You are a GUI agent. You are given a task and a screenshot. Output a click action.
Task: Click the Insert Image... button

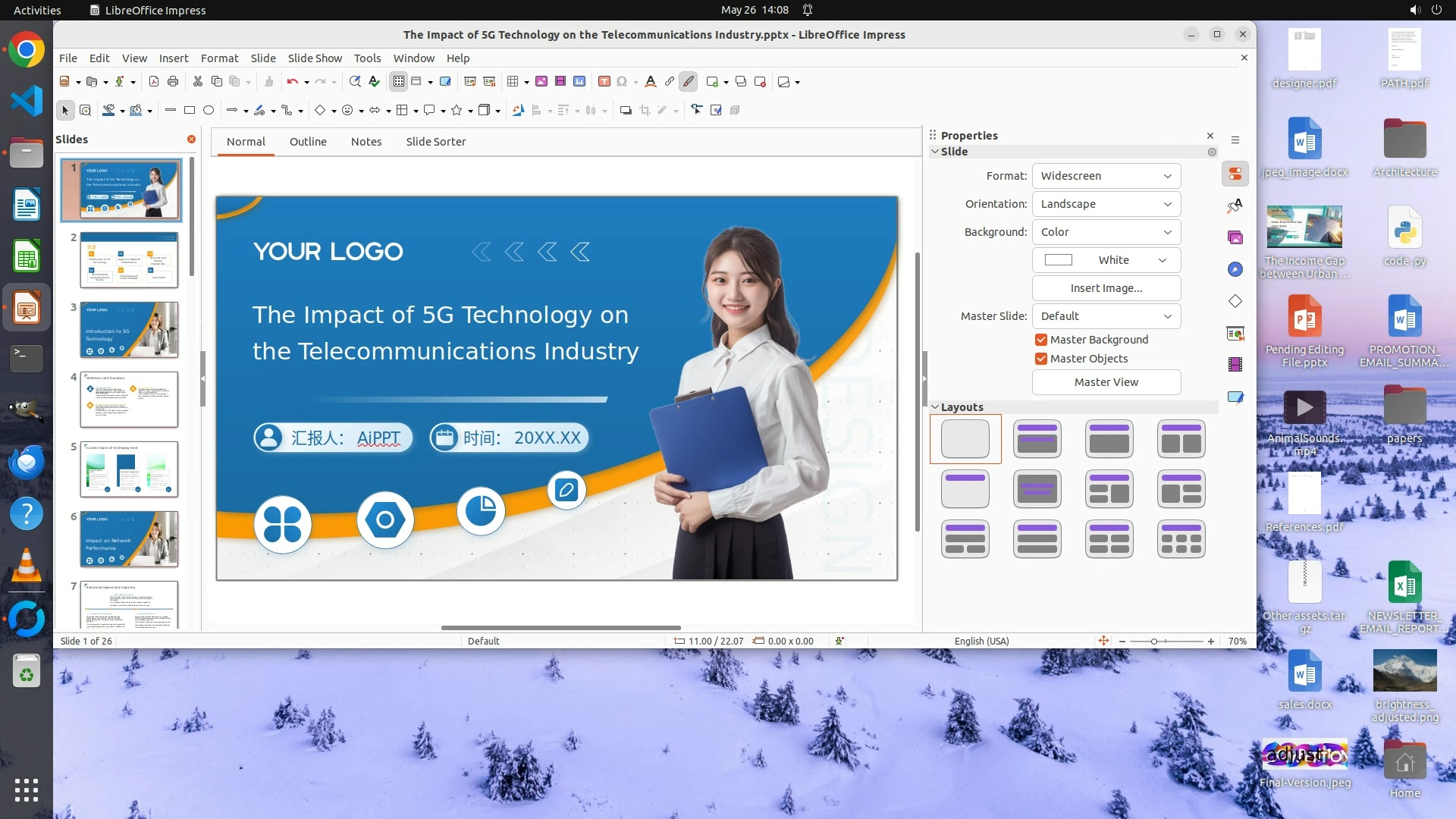(1106, 288)
